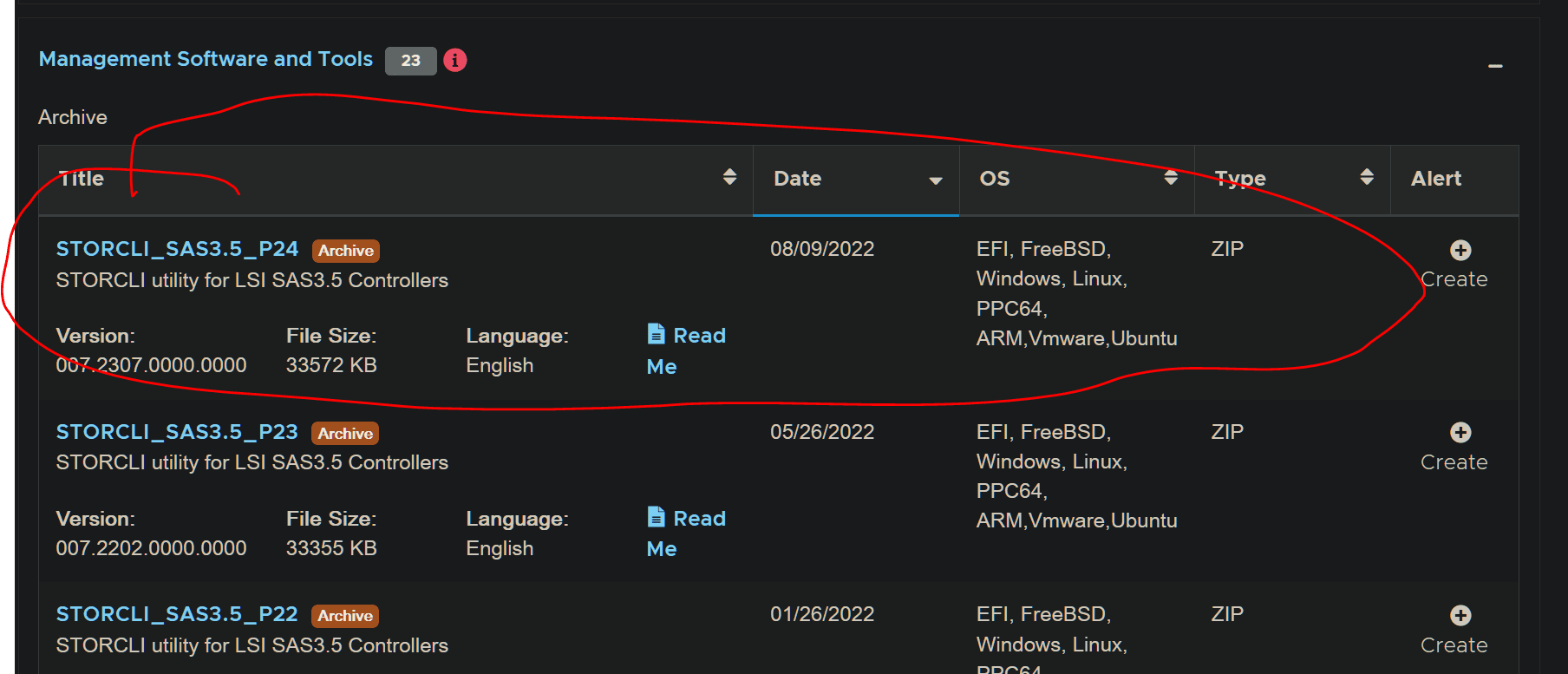This screenshot has width=1568, height=674.
Task: Sort table by OS column arrows
Action: (x=1171, y=177)
